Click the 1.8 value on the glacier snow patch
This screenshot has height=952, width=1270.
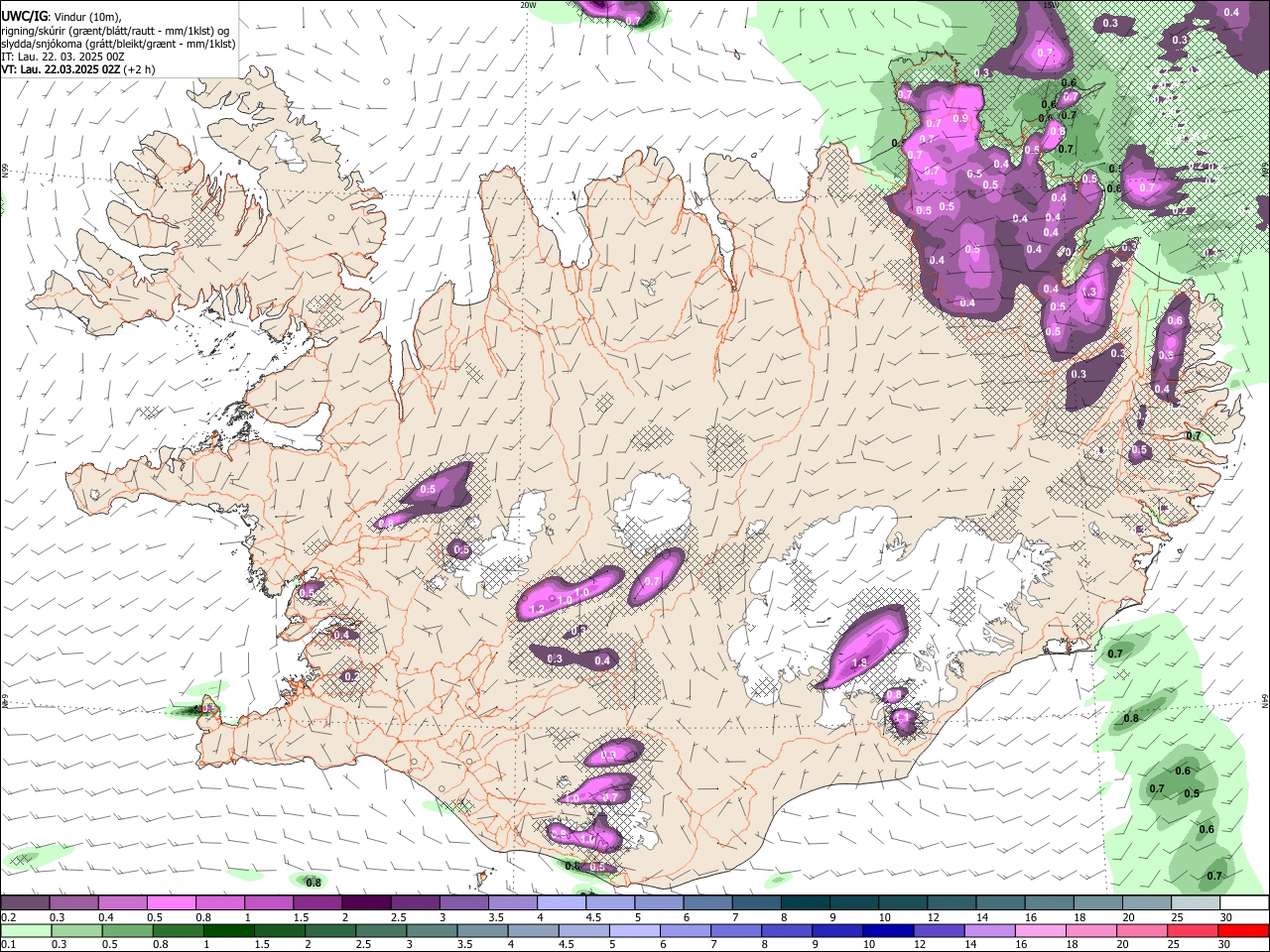click(x=860, y=663)
